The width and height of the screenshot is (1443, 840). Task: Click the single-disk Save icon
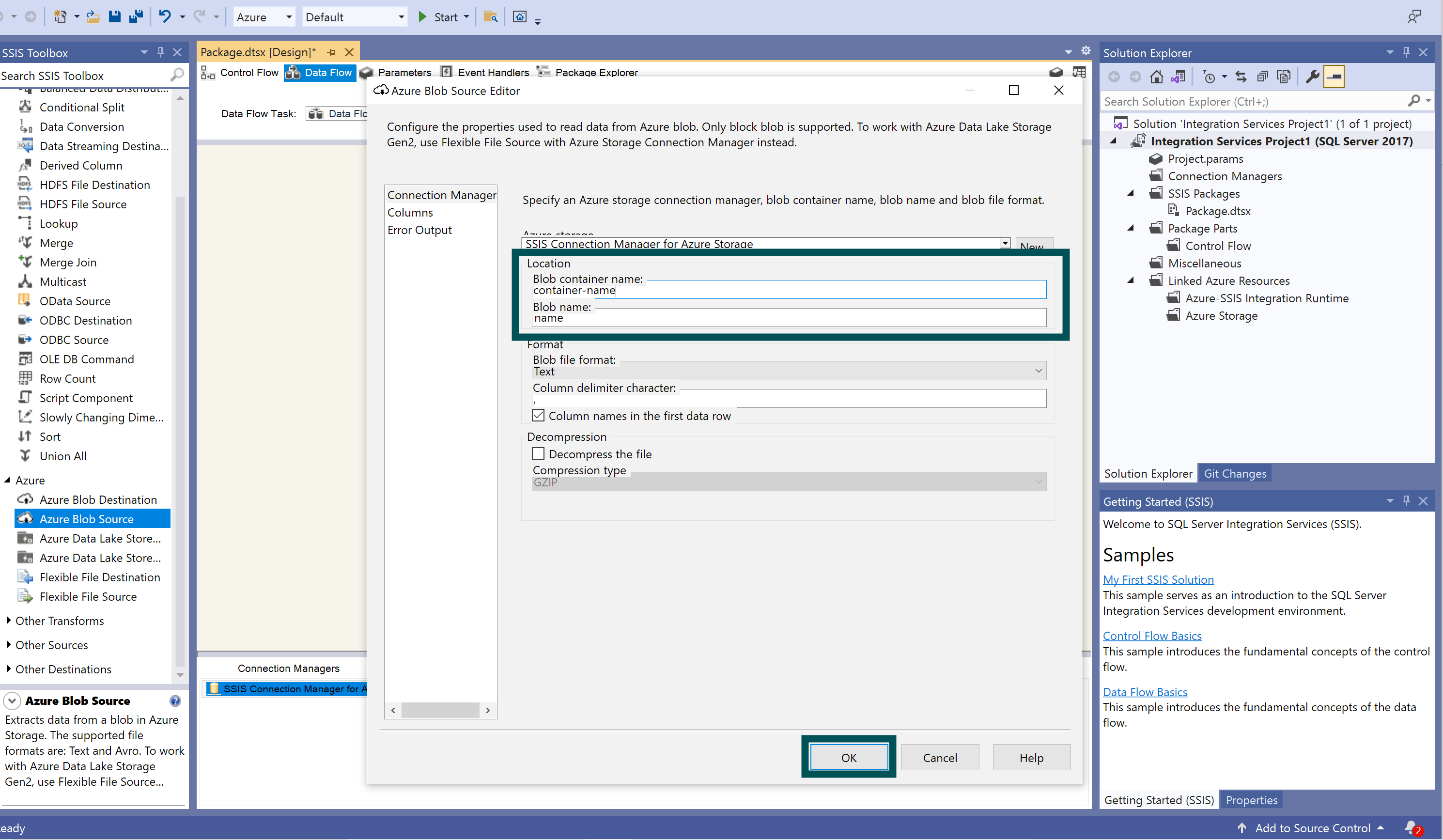coord(114,16)
